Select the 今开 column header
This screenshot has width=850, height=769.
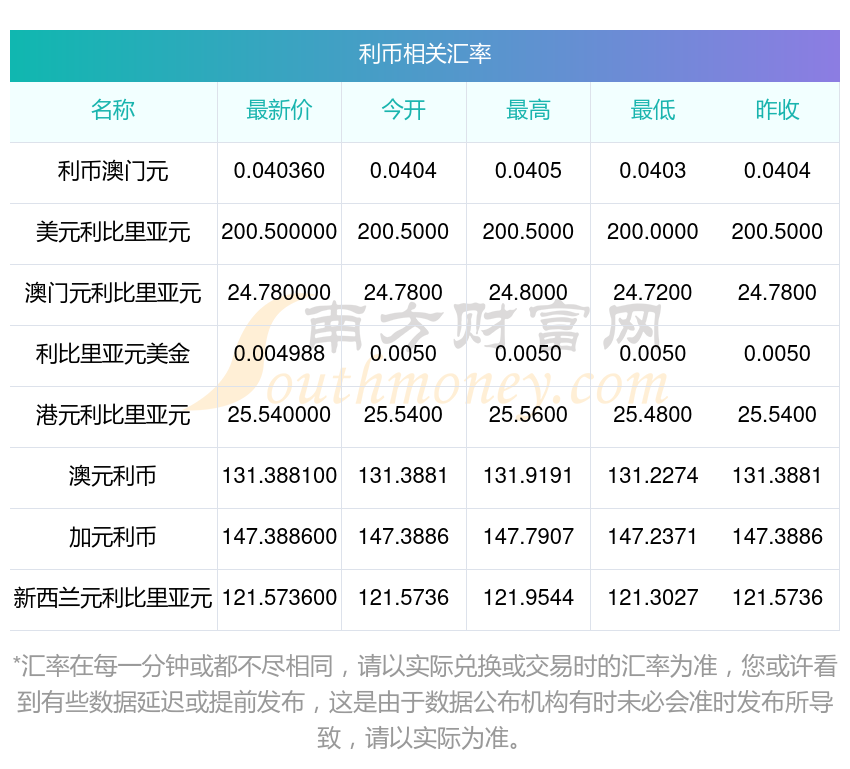pos(403,110)
